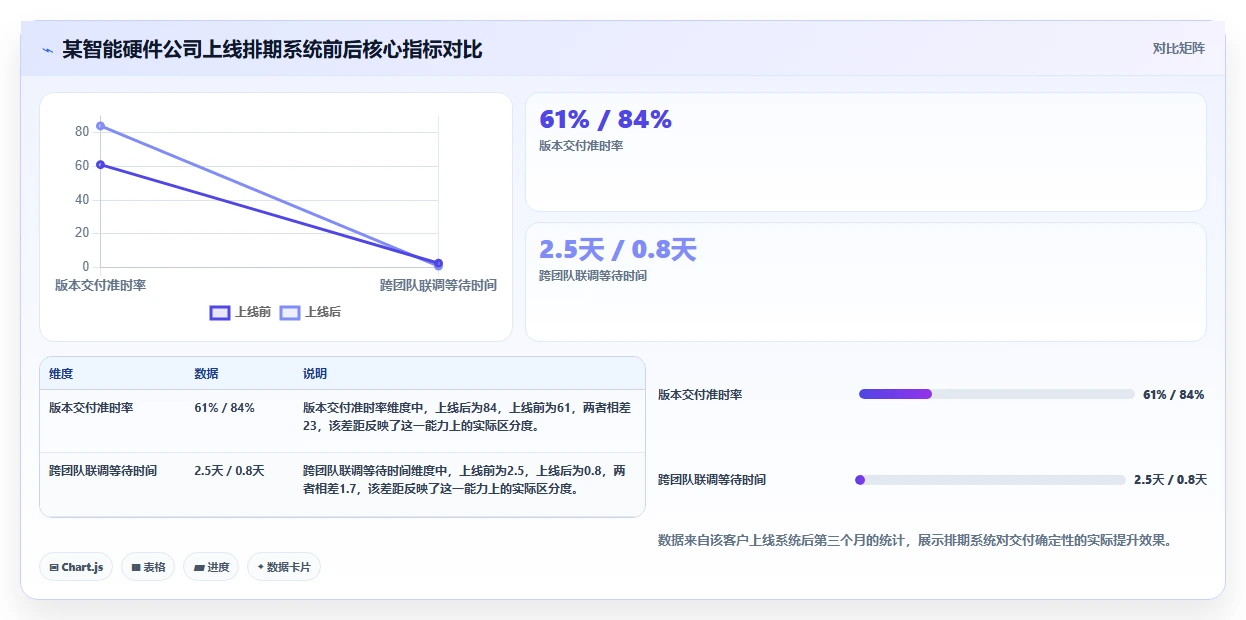Select the 数据卡片 tag chip
The image size is (1246, 620).
[284, 567]
